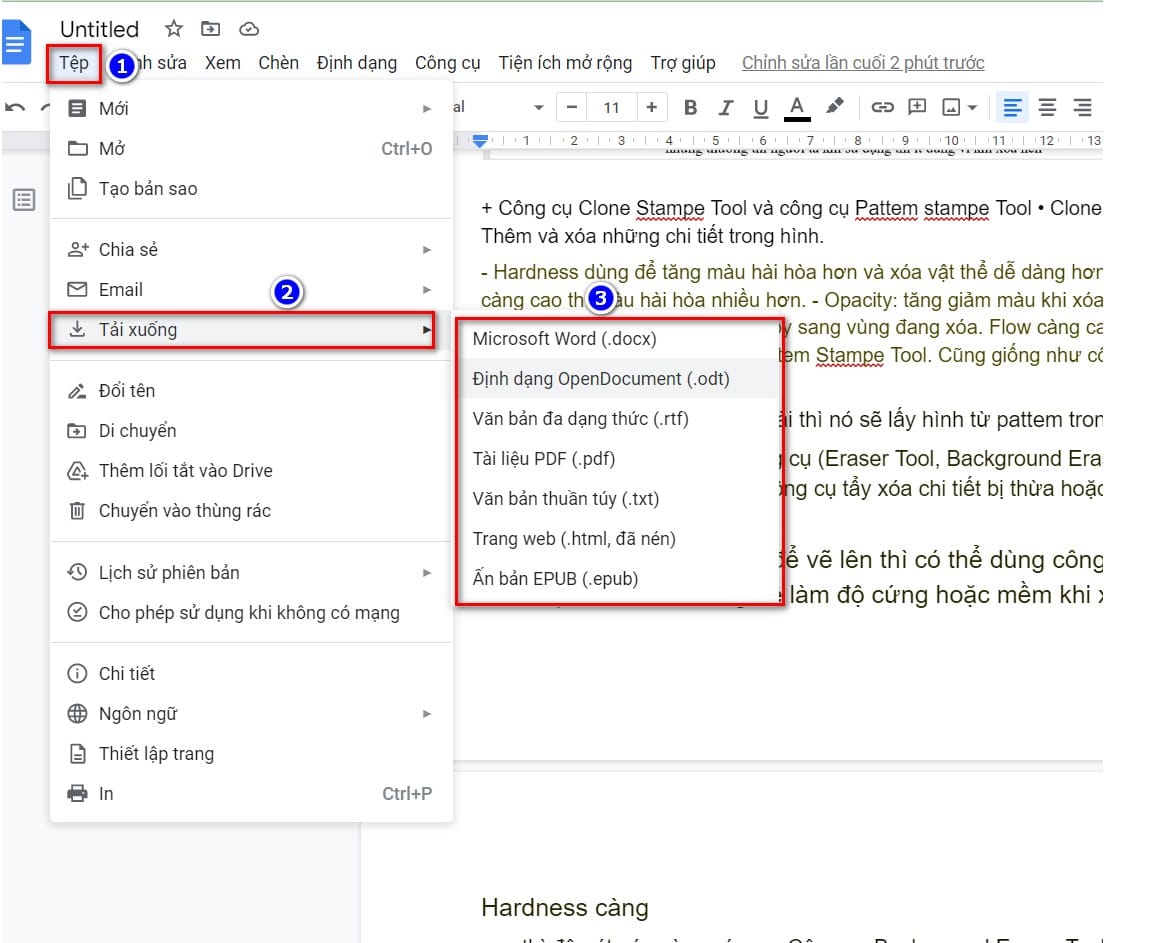The image size is (1159, 943).
Task: Click the Untitled document title
Action: coord(100,29)
